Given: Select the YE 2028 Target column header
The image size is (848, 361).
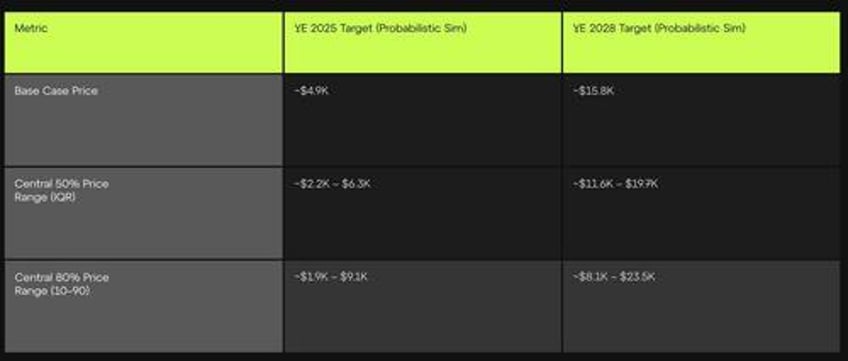Looking at the screenshot, I should point(701,42).
